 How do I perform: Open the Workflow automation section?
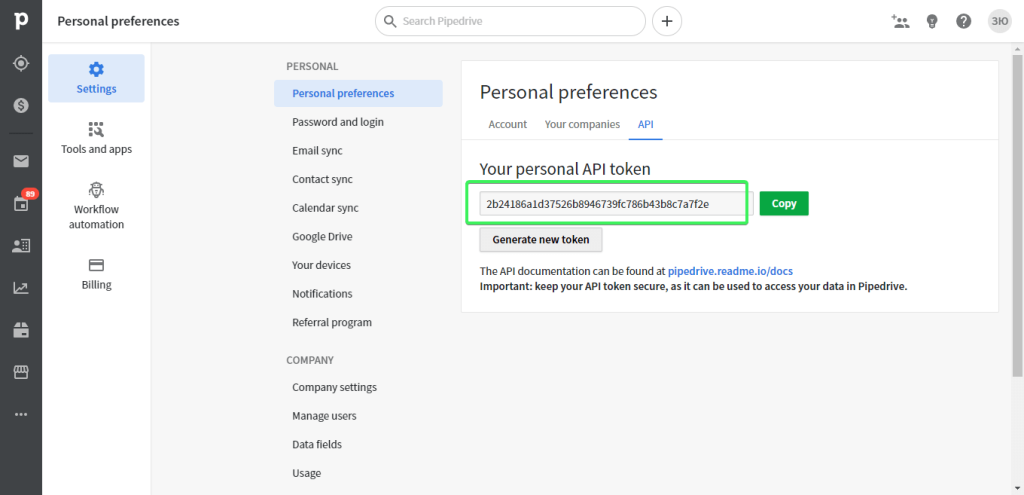[96, 206]
